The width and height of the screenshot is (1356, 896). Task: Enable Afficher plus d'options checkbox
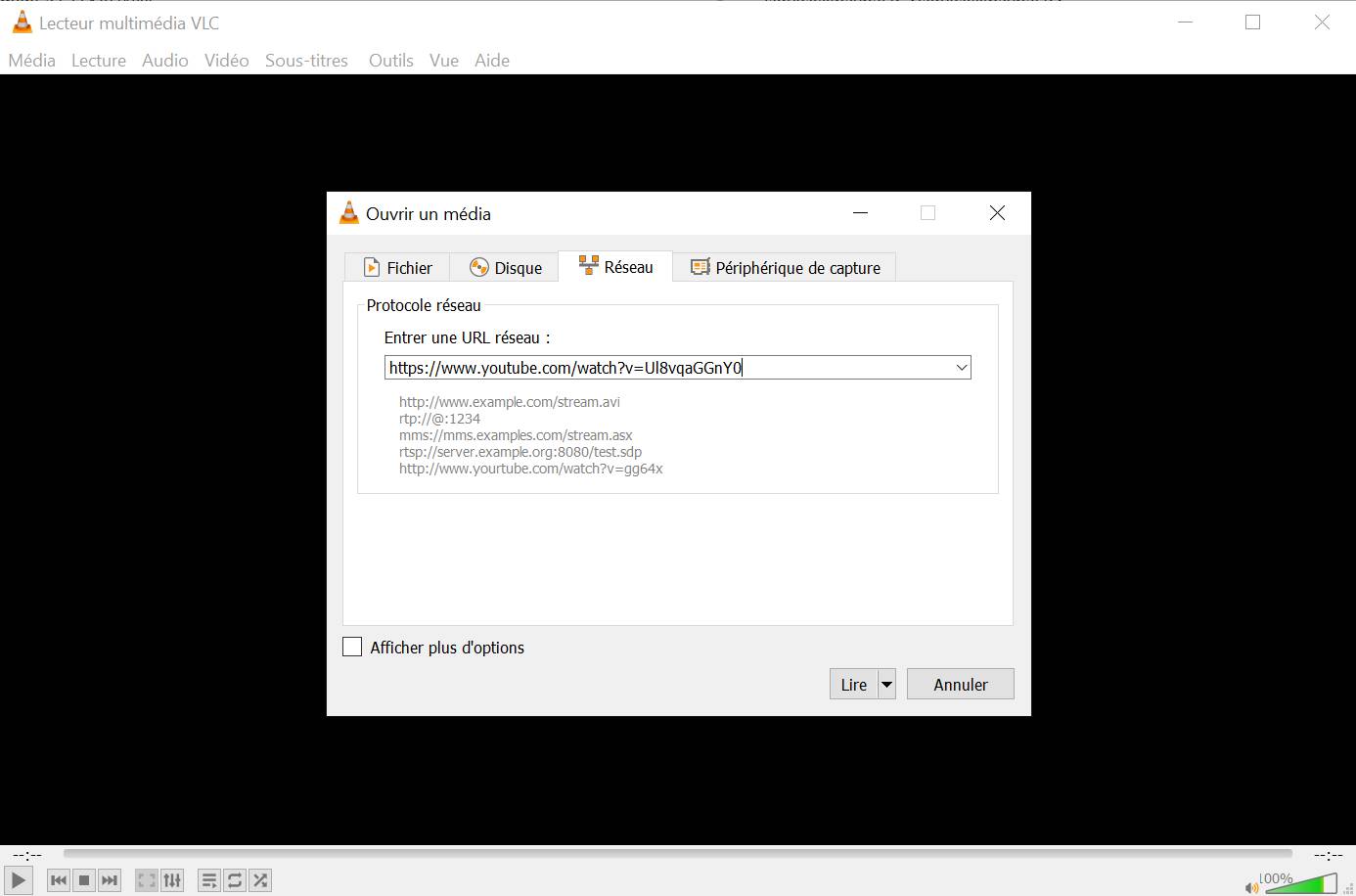click(x=352, y=647)
